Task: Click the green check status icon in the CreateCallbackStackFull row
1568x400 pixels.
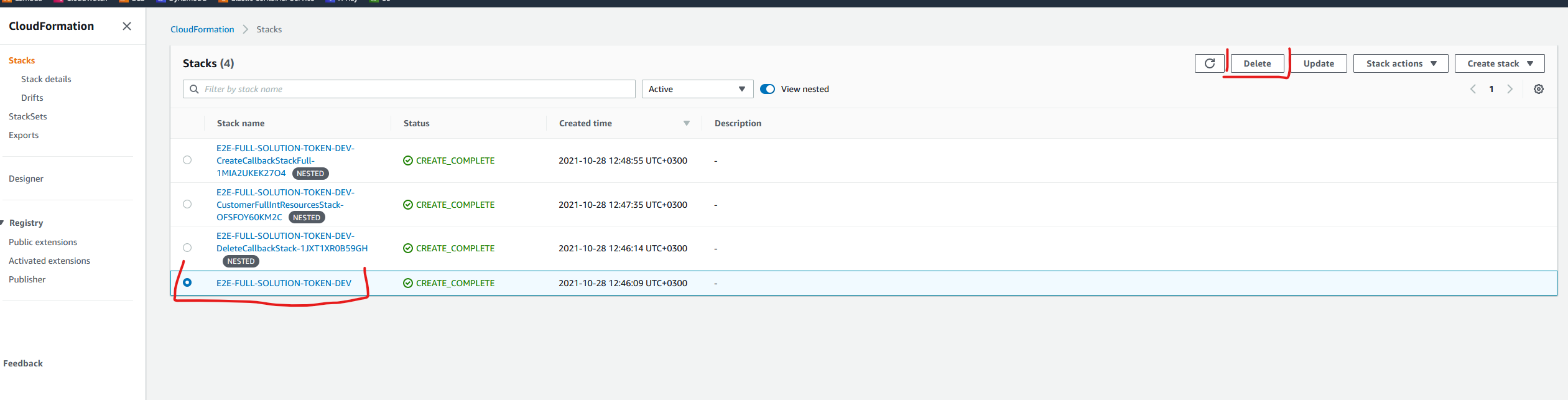Action: click(408, 160)
